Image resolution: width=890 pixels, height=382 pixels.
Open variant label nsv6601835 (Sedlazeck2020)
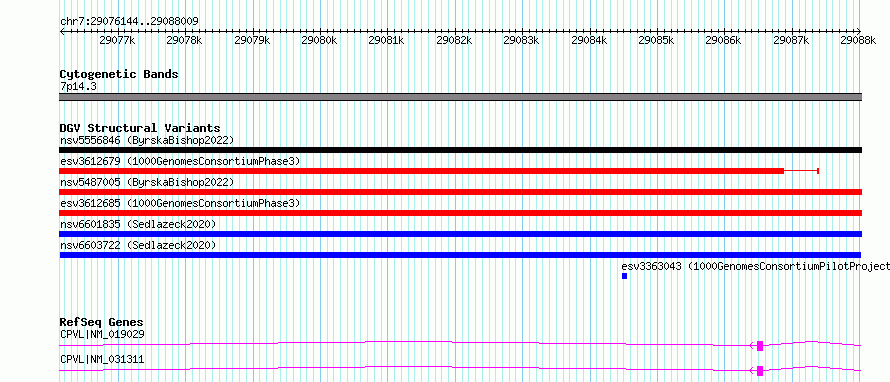pos(138,224)
